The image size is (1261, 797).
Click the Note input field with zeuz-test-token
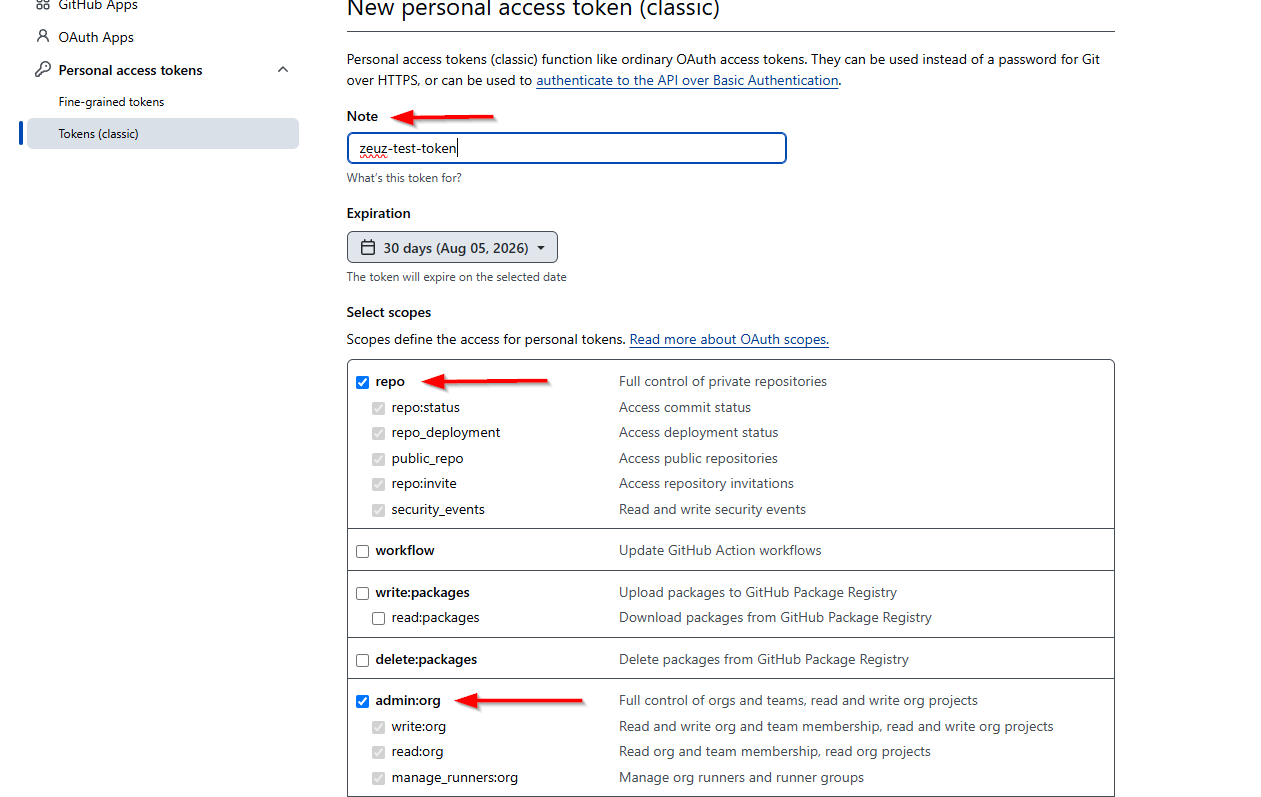(567, 148)
